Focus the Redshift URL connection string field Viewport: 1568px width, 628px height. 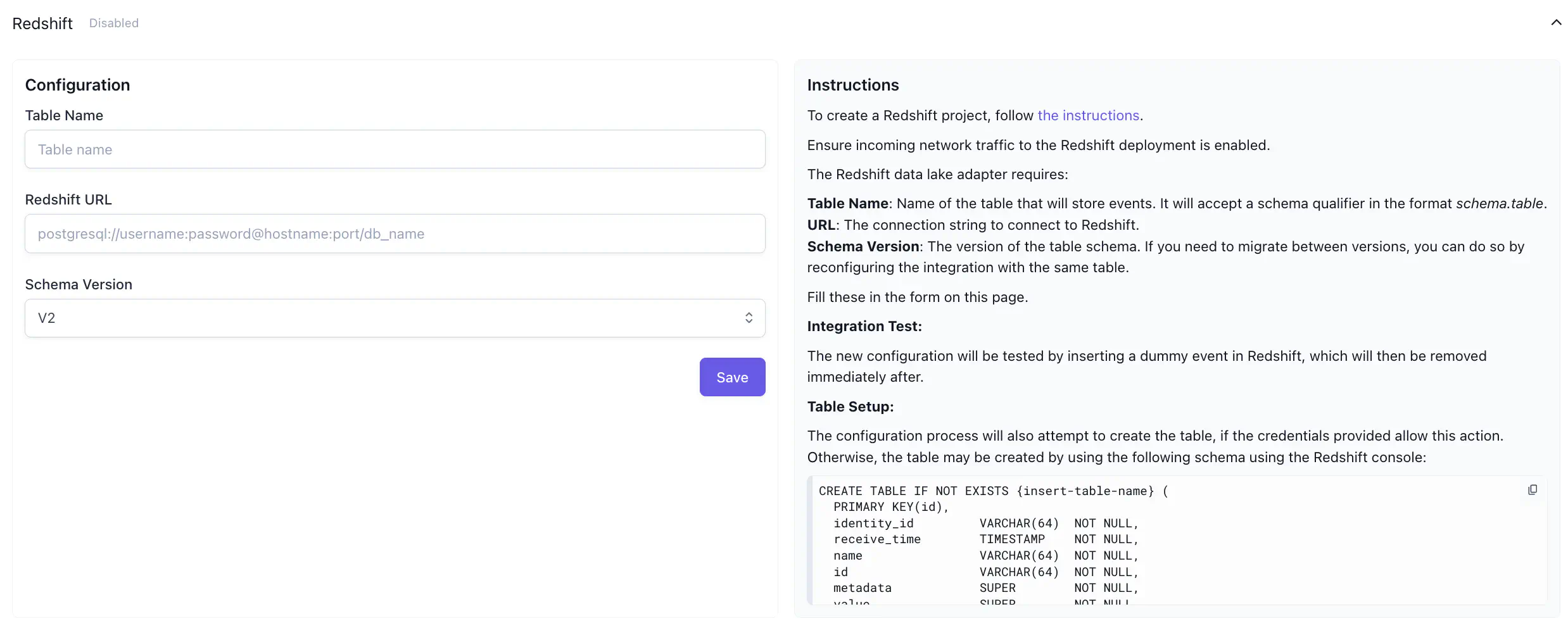click(x=395, y=234)
